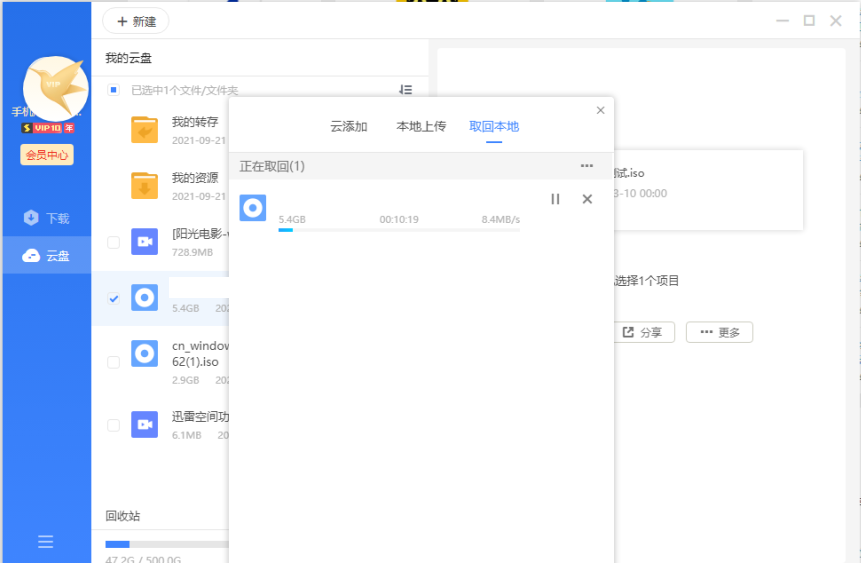Check the 阳光电影 video file checkbox
This screenshot has height=563, width=861.
click(x=113, y=242)
